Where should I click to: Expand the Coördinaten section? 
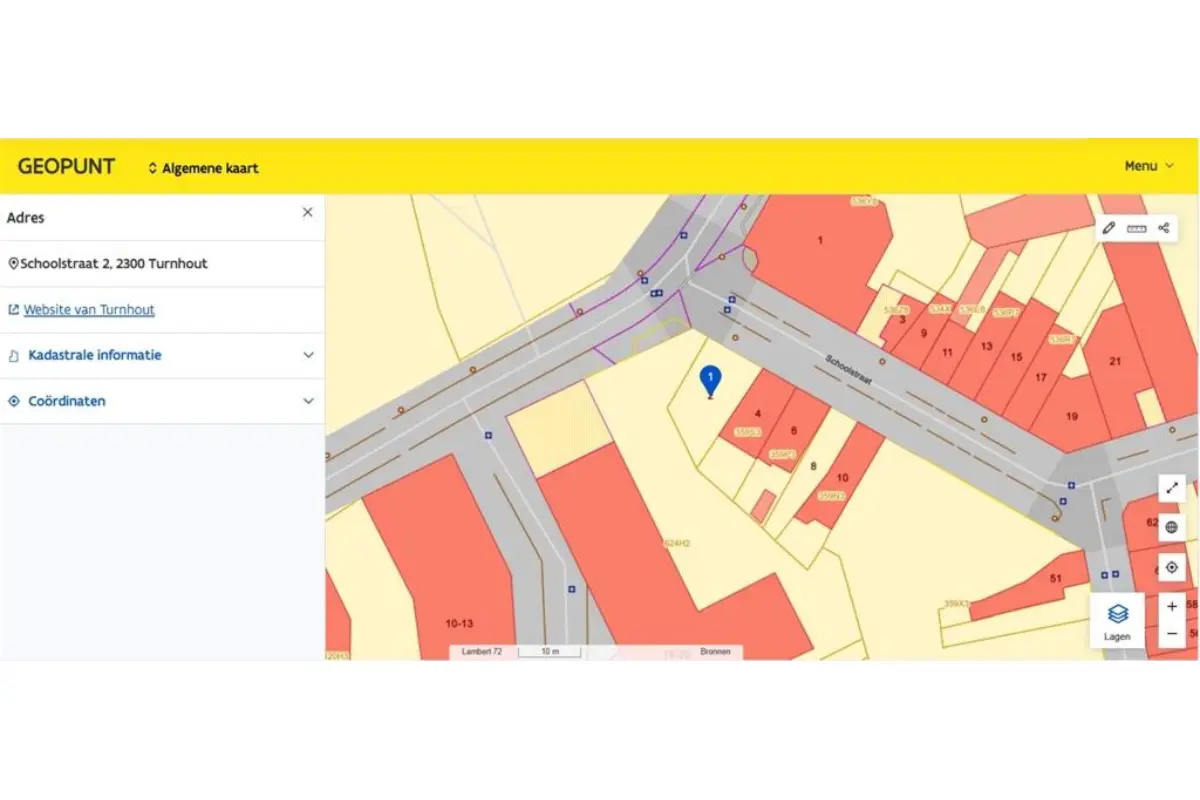[162, 401]
